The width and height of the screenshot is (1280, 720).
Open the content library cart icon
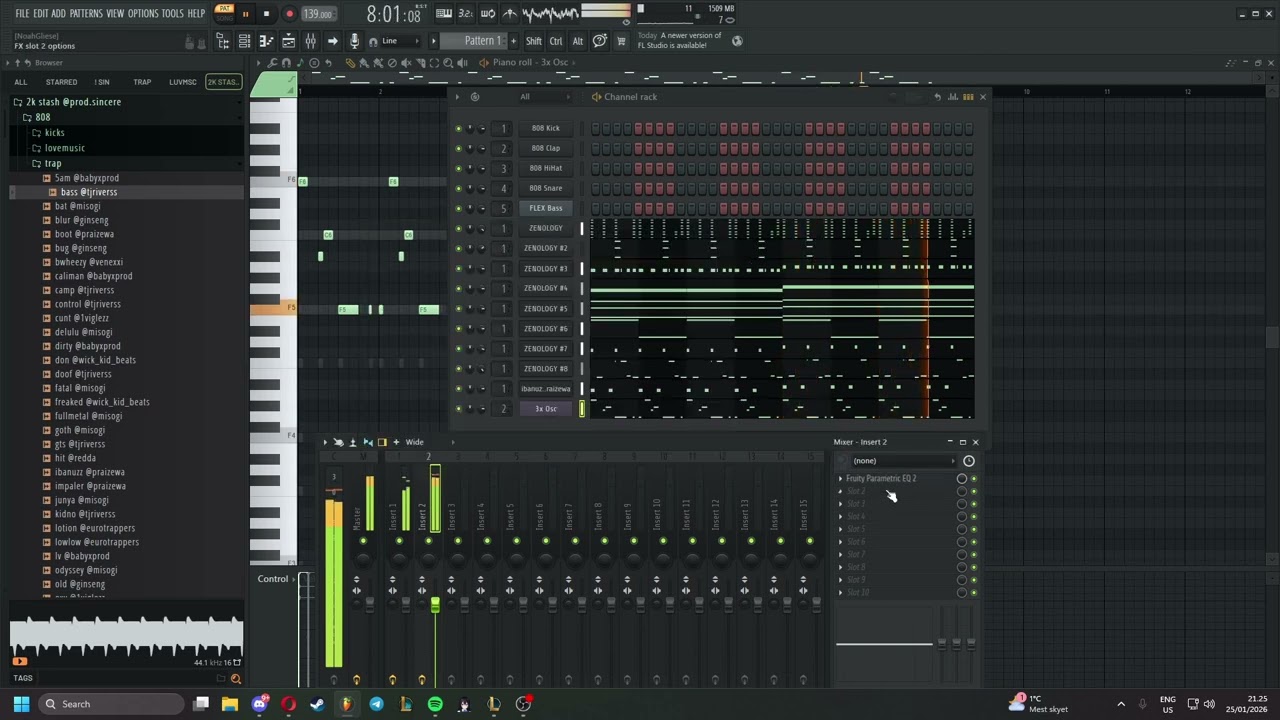(621, 41)
